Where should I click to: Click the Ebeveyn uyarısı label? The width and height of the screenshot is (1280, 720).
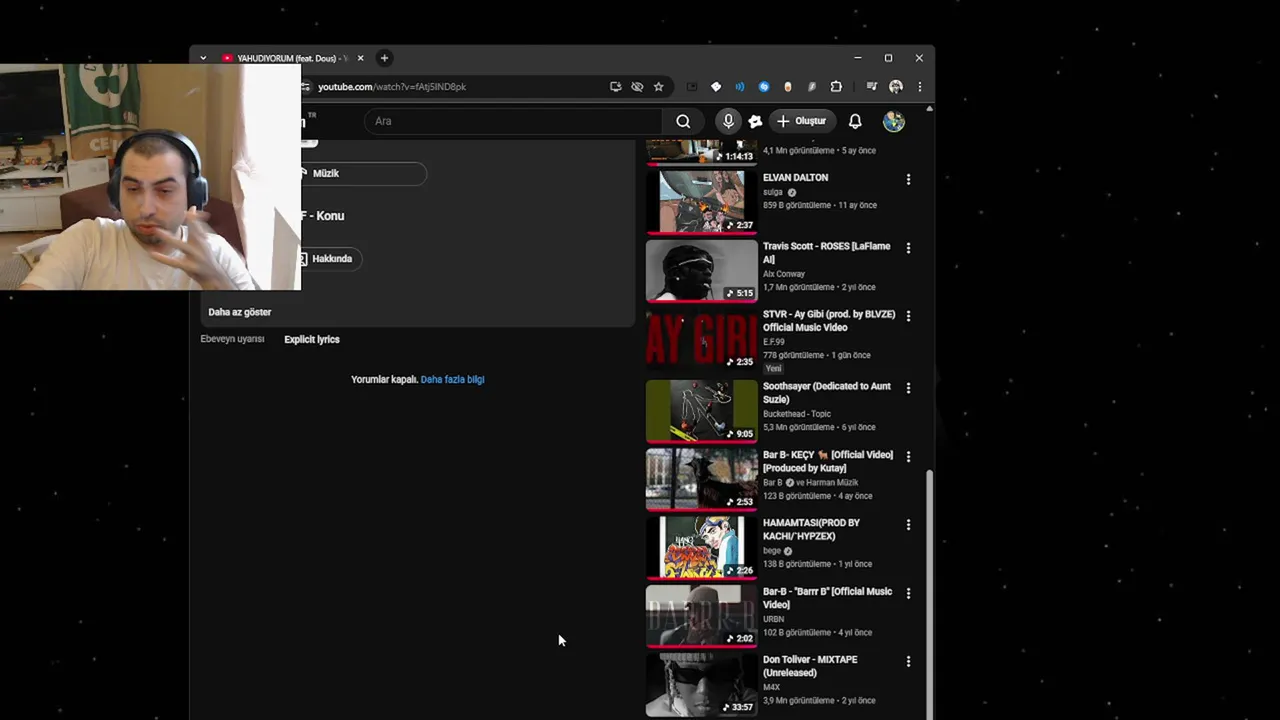click(232, 339)
